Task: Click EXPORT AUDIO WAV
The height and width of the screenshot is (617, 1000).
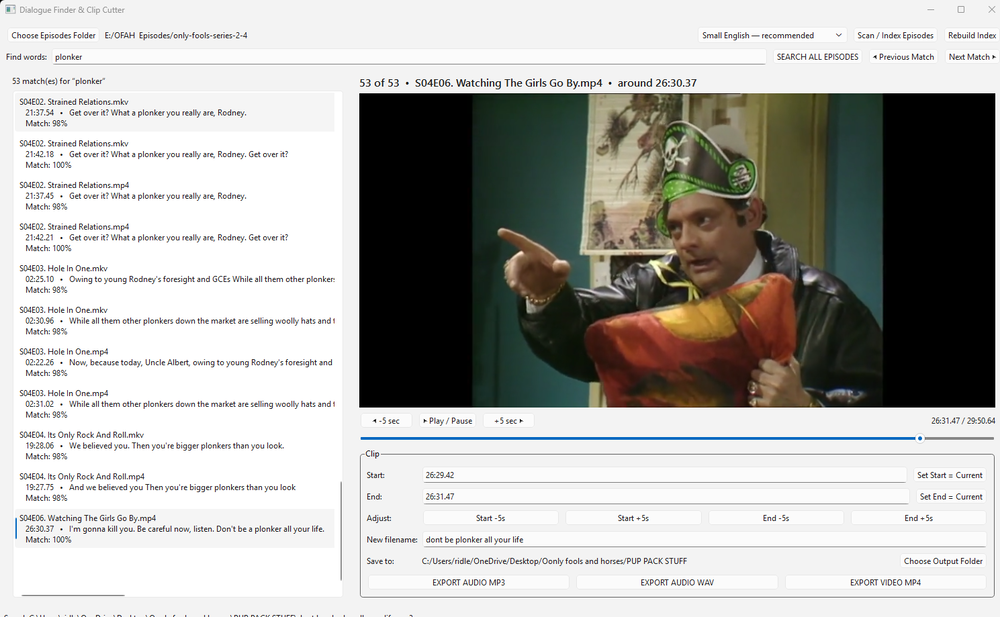Action: [677, 582]
